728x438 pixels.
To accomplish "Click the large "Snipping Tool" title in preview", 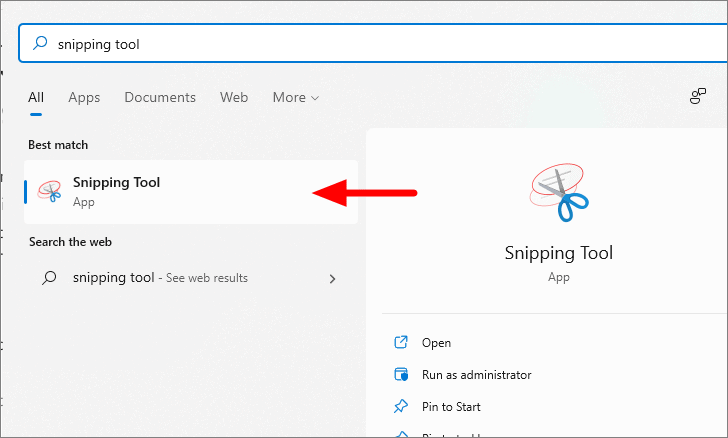I will point(559,254).
